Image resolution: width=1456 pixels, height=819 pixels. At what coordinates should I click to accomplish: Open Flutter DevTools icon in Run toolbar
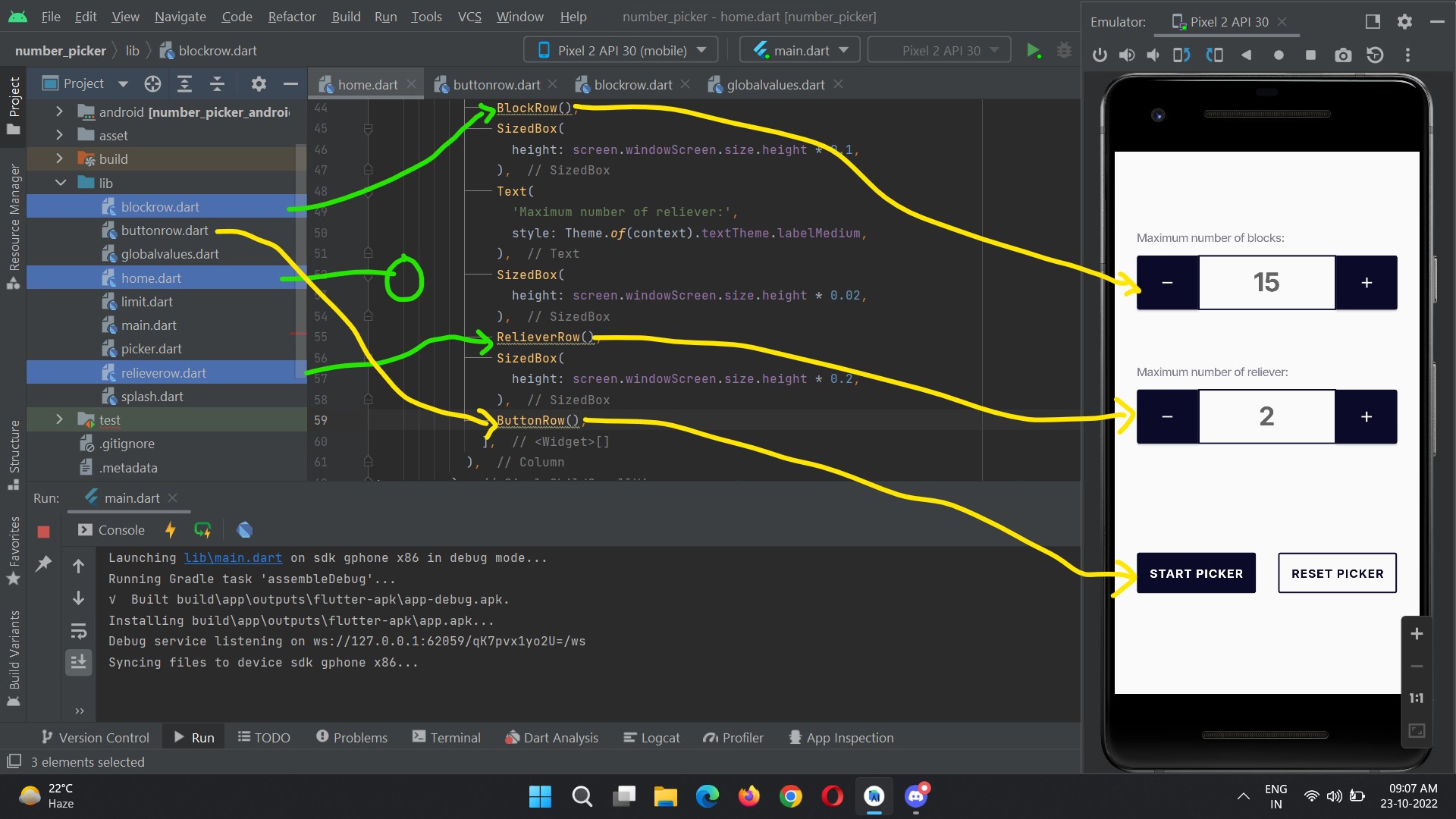point(244,530)
